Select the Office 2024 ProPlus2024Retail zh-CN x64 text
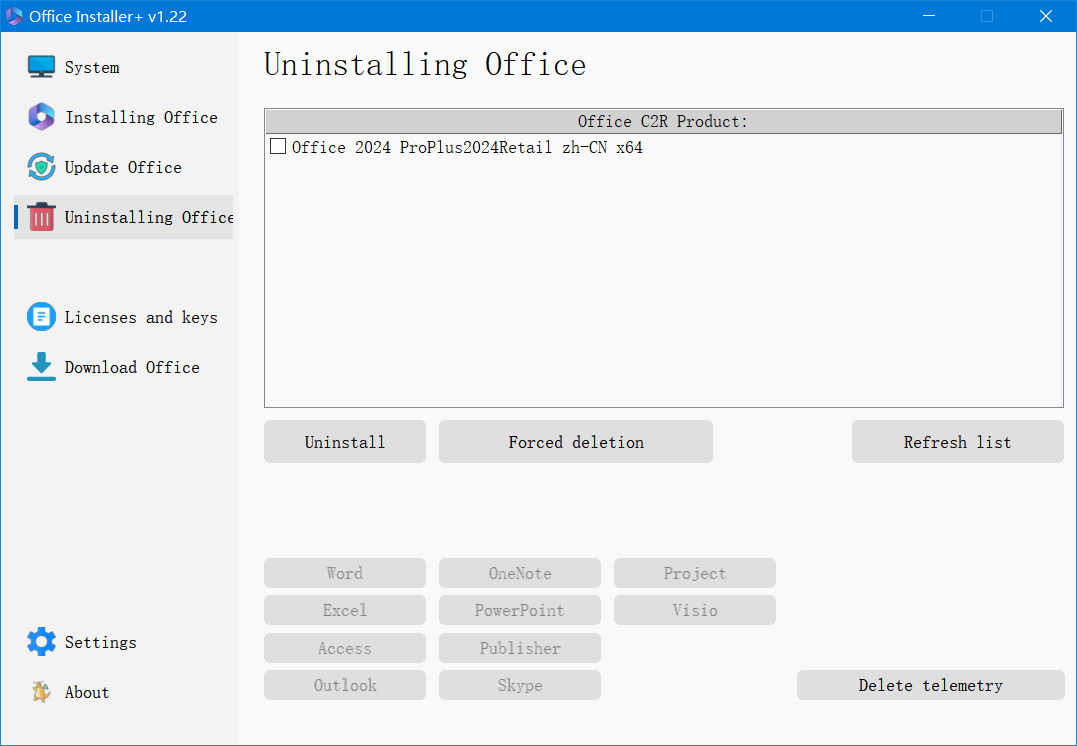Viewport: 1077px width, 746px height. point(467,147)
